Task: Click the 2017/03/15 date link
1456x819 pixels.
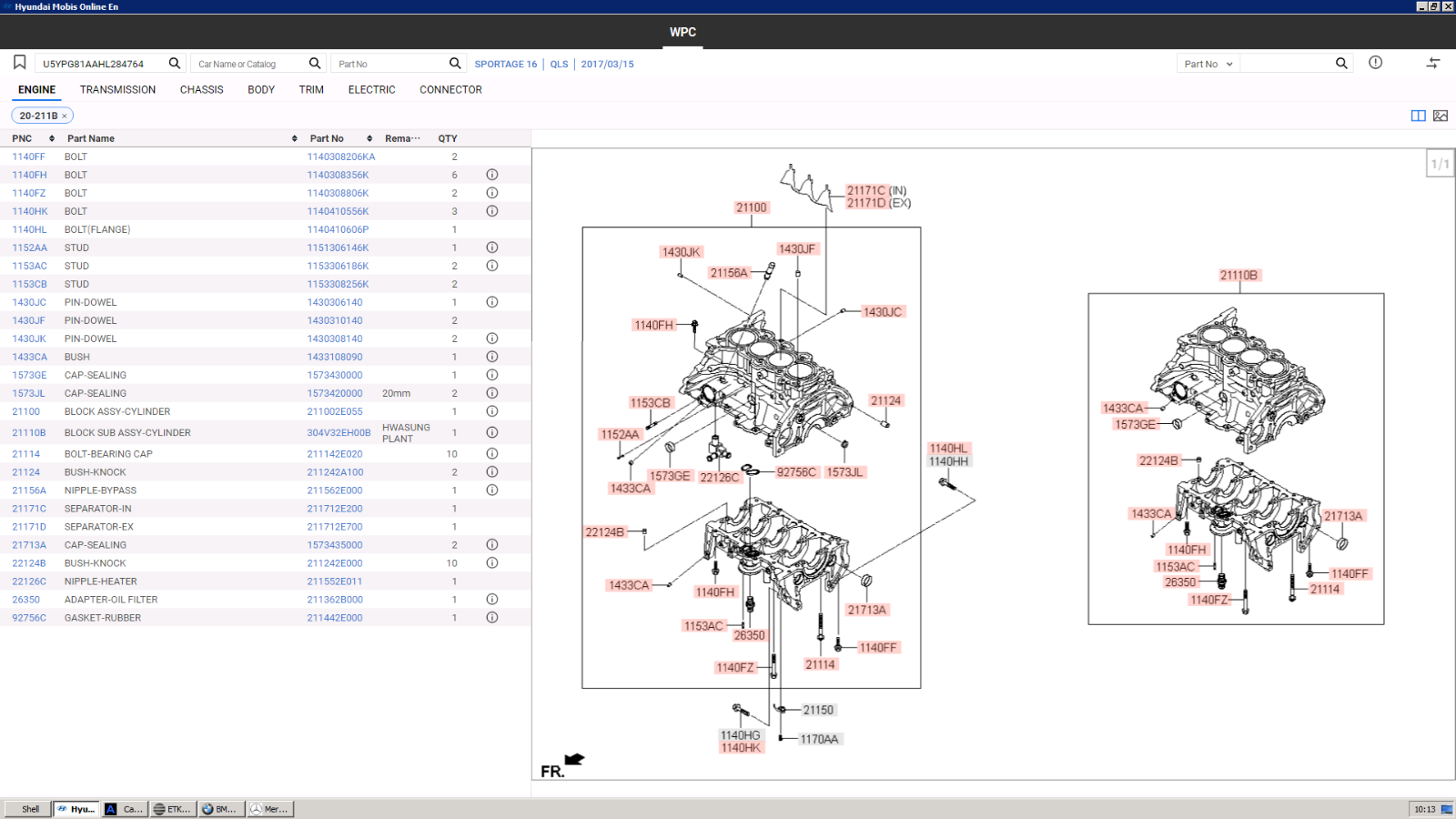Action: pos(607,64)
